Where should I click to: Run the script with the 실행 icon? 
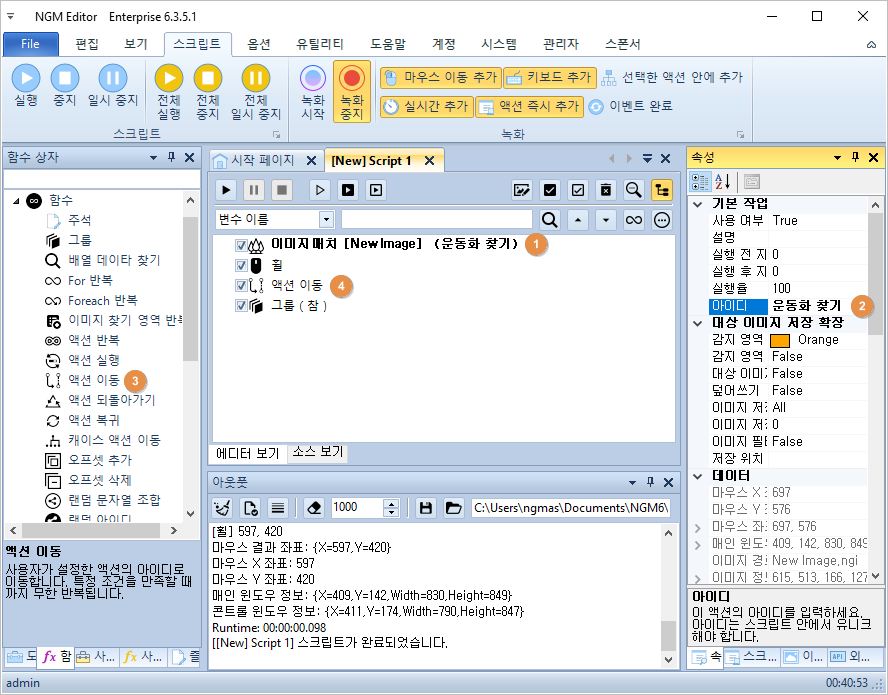tap(26, 78)
